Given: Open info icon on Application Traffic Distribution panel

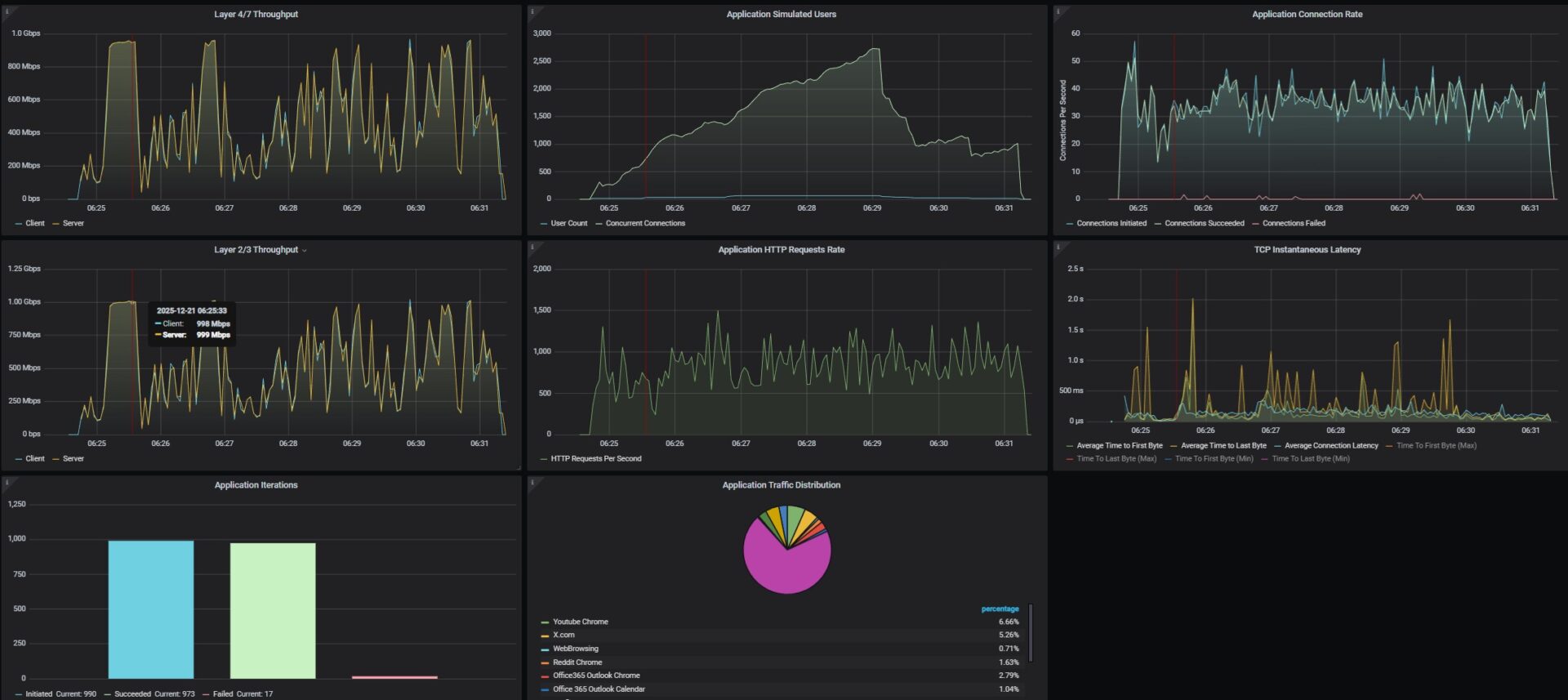Looking at the screenshot, I should [x=532, y=481].
